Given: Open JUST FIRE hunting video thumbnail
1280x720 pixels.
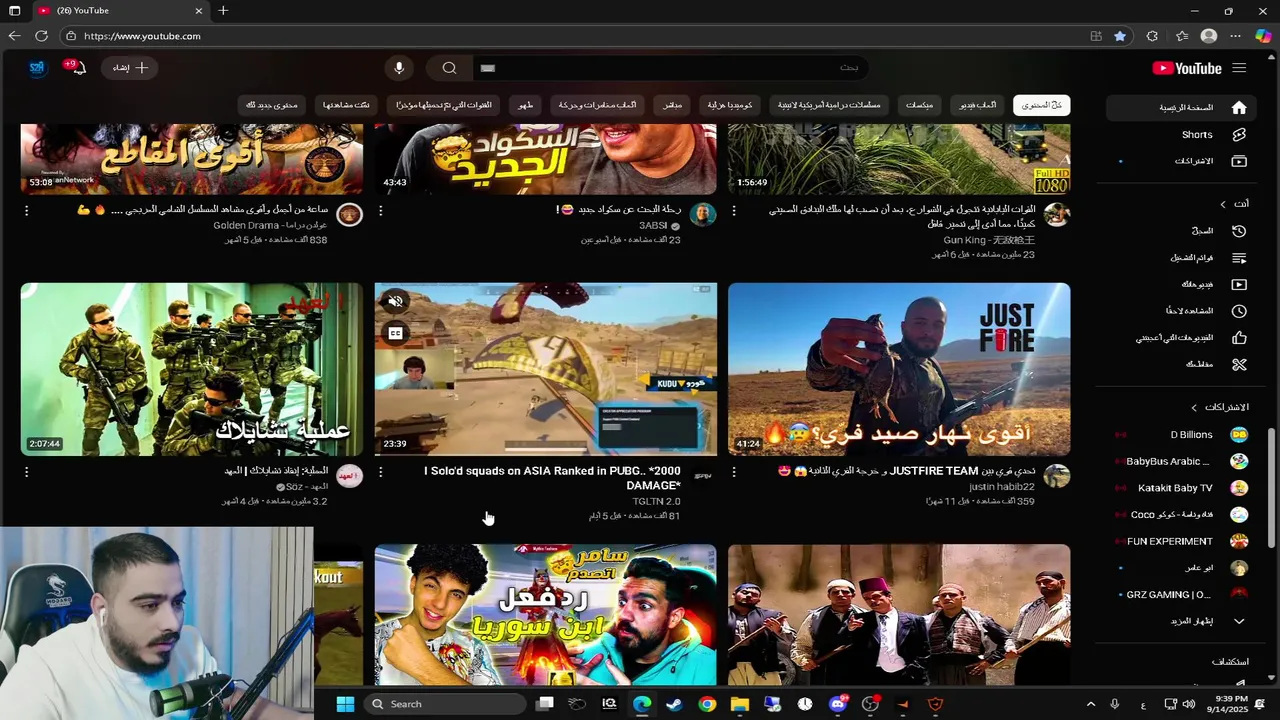Looking at the screenshot, I should tap(899, 369).
